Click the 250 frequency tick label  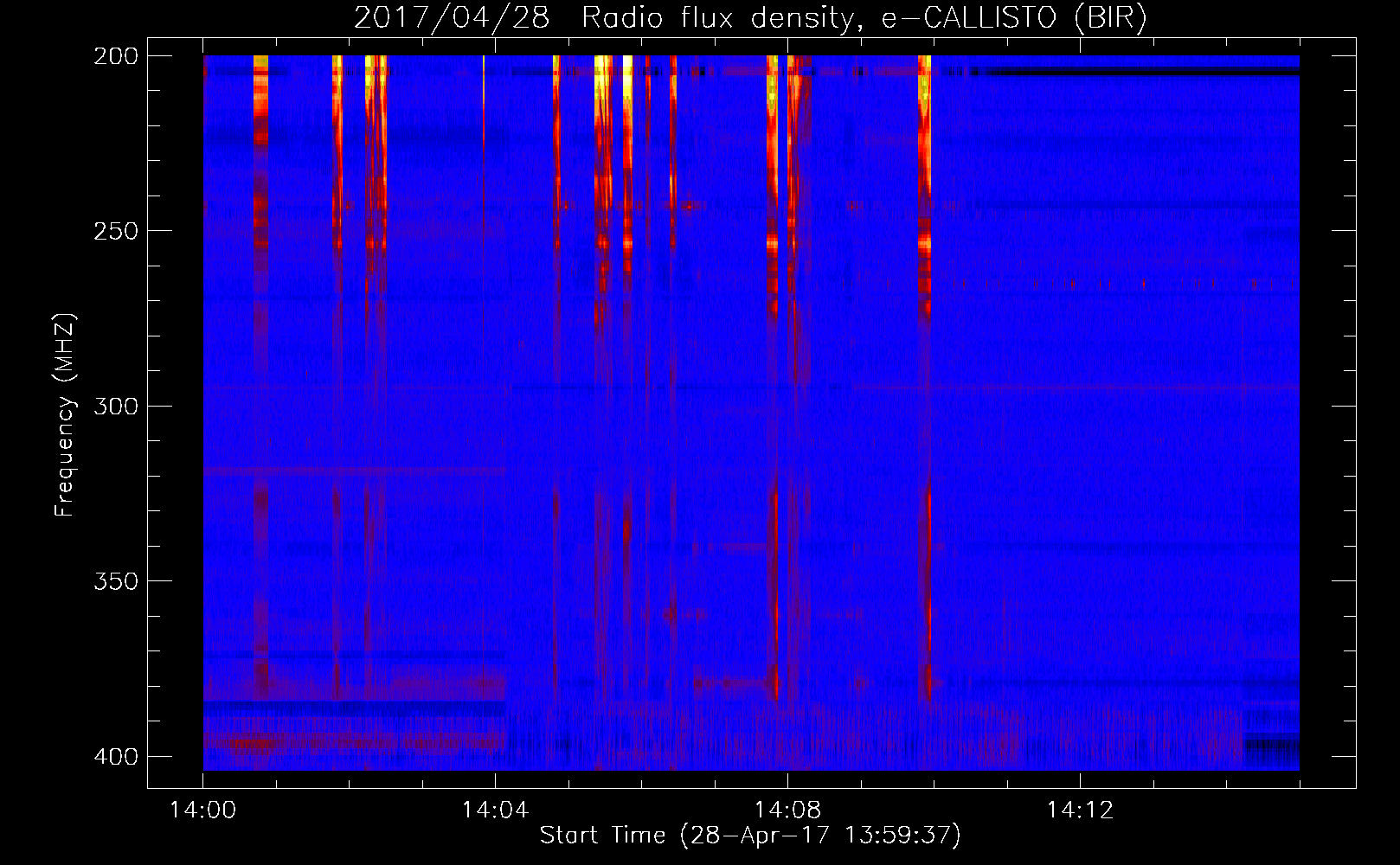click(x=115, y=231)
